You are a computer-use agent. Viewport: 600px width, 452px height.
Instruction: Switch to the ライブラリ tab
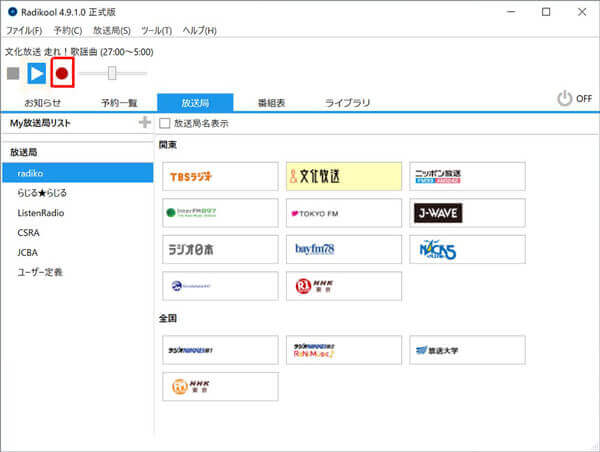[x=348, y=102]
